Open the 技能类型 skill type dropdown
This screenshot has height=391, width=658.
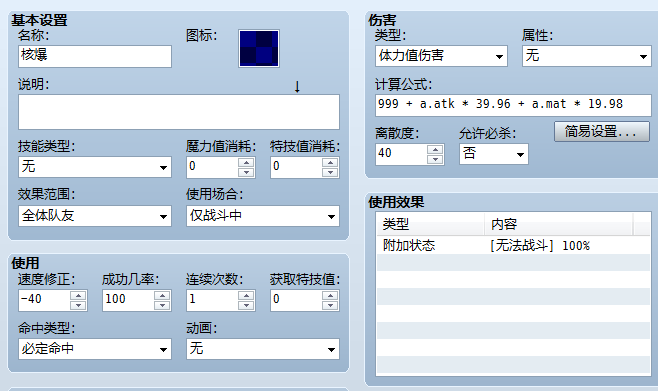point(95,167)
